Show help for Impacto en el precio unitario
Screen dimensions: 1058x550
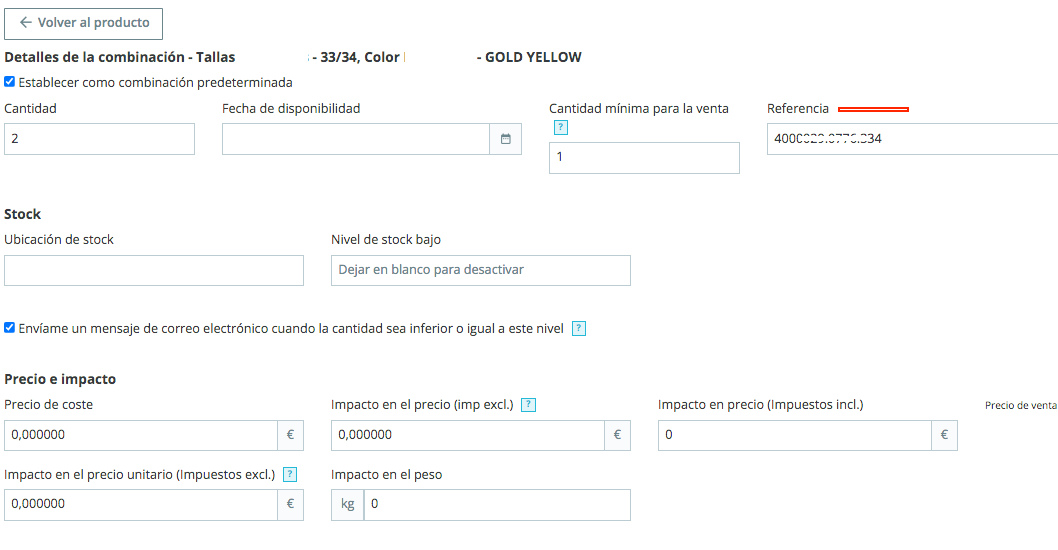coord(290,474)
